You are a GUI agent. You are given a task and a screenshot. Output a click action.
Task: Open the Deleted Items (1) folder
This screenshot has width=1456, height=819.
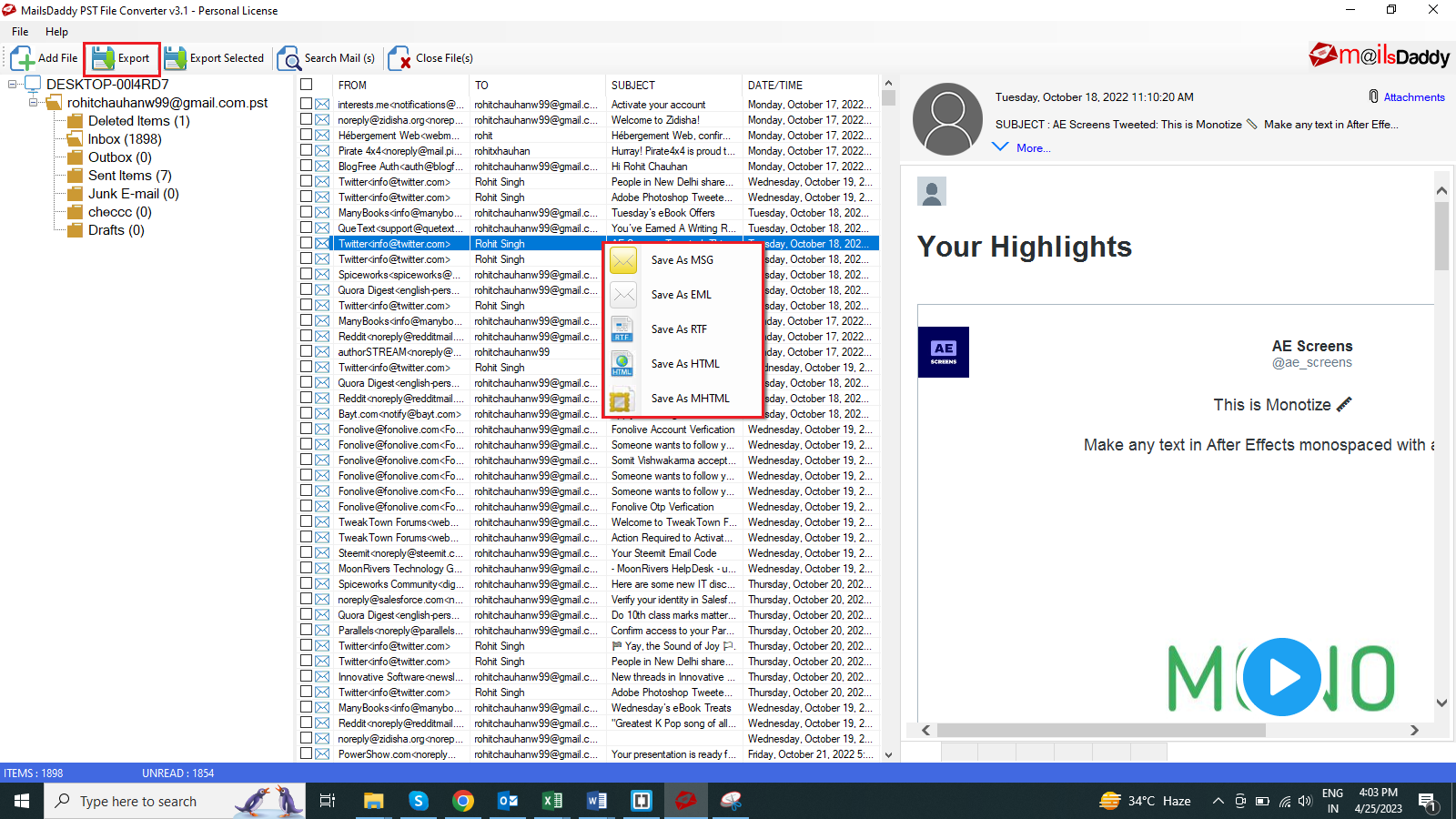click(x=138, y=121)
